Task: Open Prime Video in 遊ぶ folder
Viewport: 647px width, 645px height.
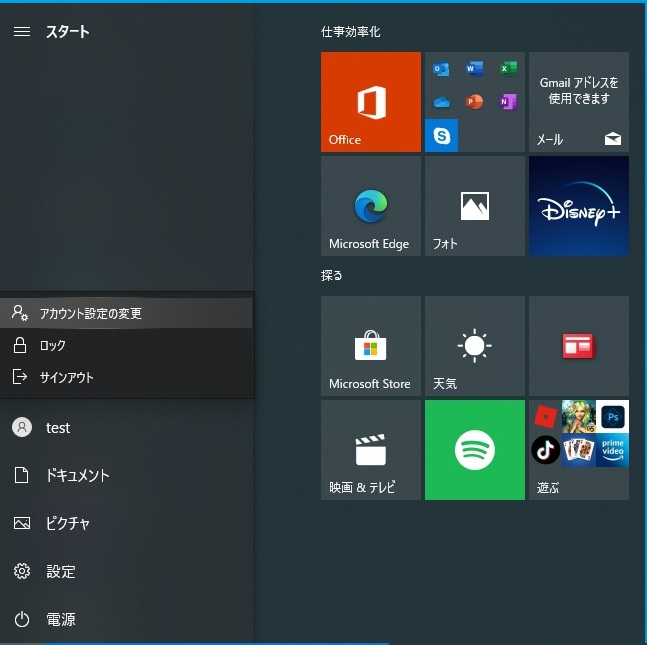Action: coord(612,450)
